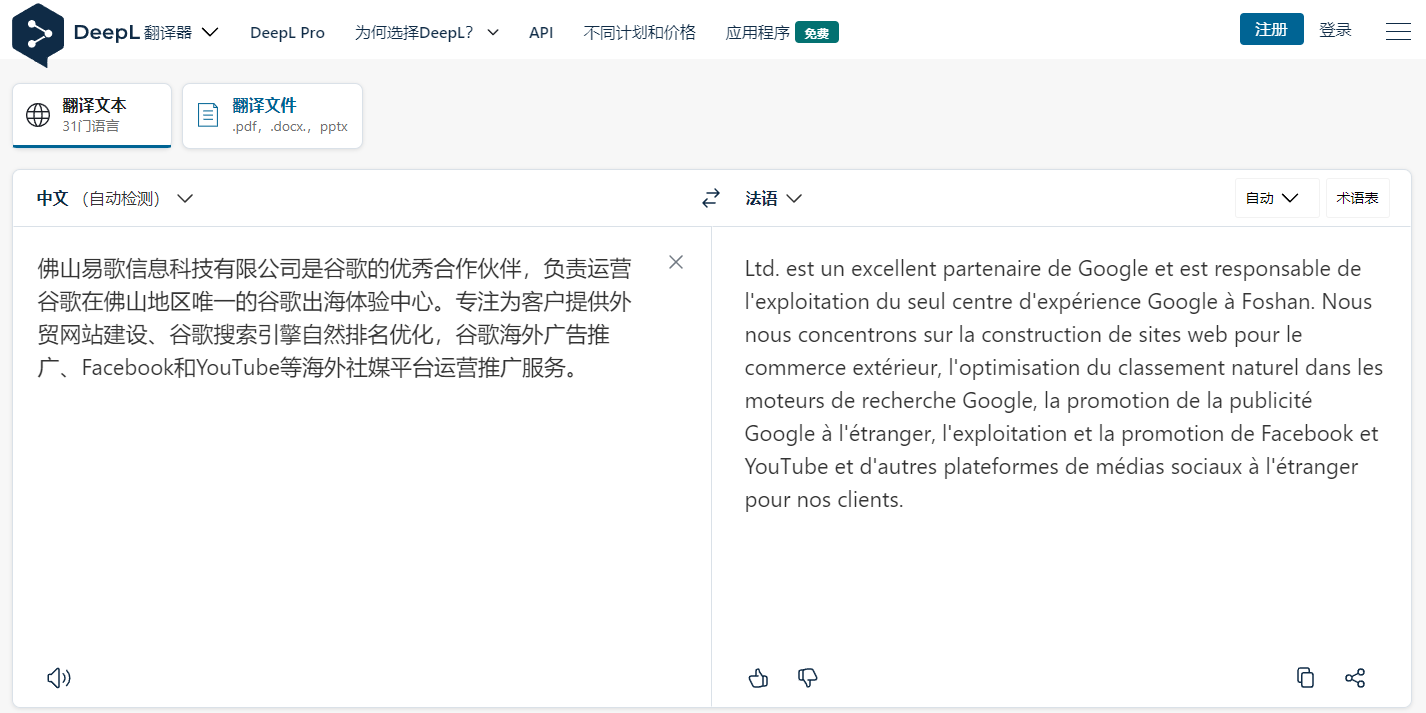Share the translation result
Image resolution: width=1426 pixels, height=713 pixels.
click(1355, 678)
